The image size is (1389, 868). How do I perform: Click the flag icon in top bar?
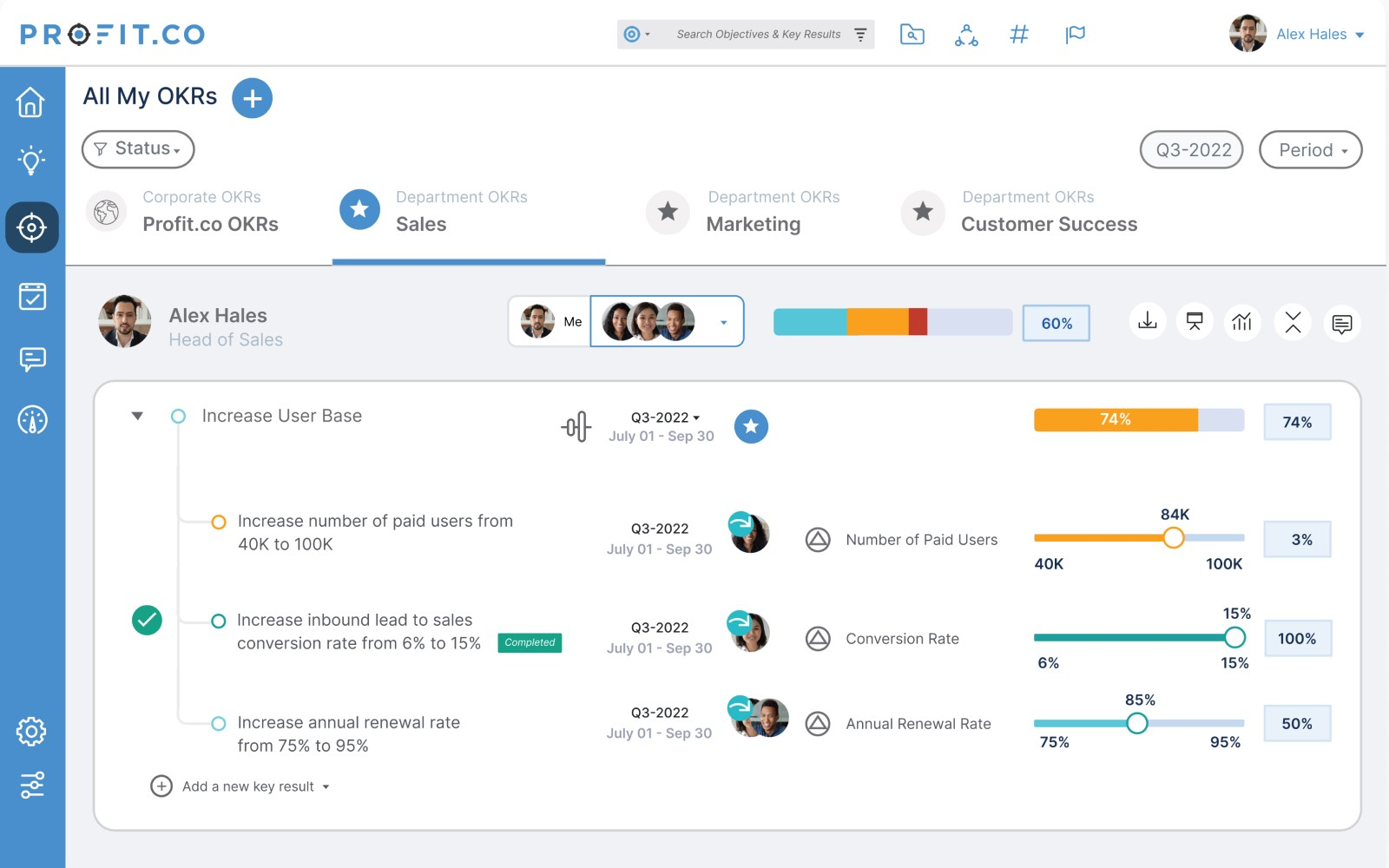pyautogui.click(x=1075, y=35)
